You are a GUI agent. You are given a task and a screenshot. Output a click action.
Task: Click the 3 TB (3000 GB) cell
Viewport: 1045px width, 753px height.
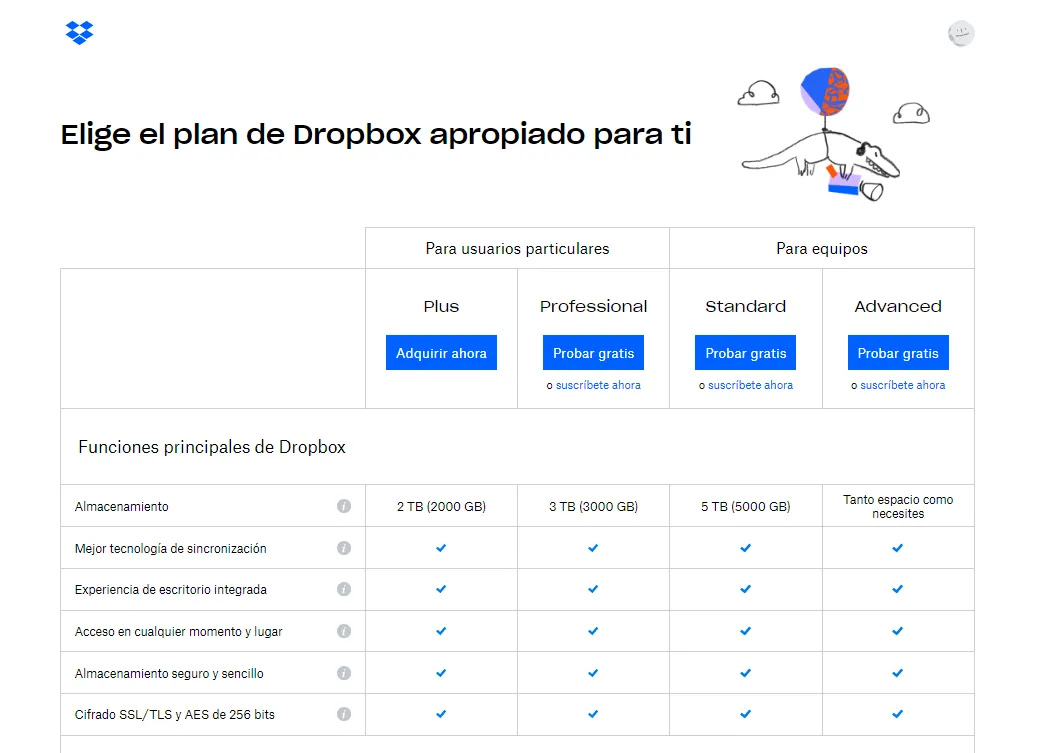(593, 506)
